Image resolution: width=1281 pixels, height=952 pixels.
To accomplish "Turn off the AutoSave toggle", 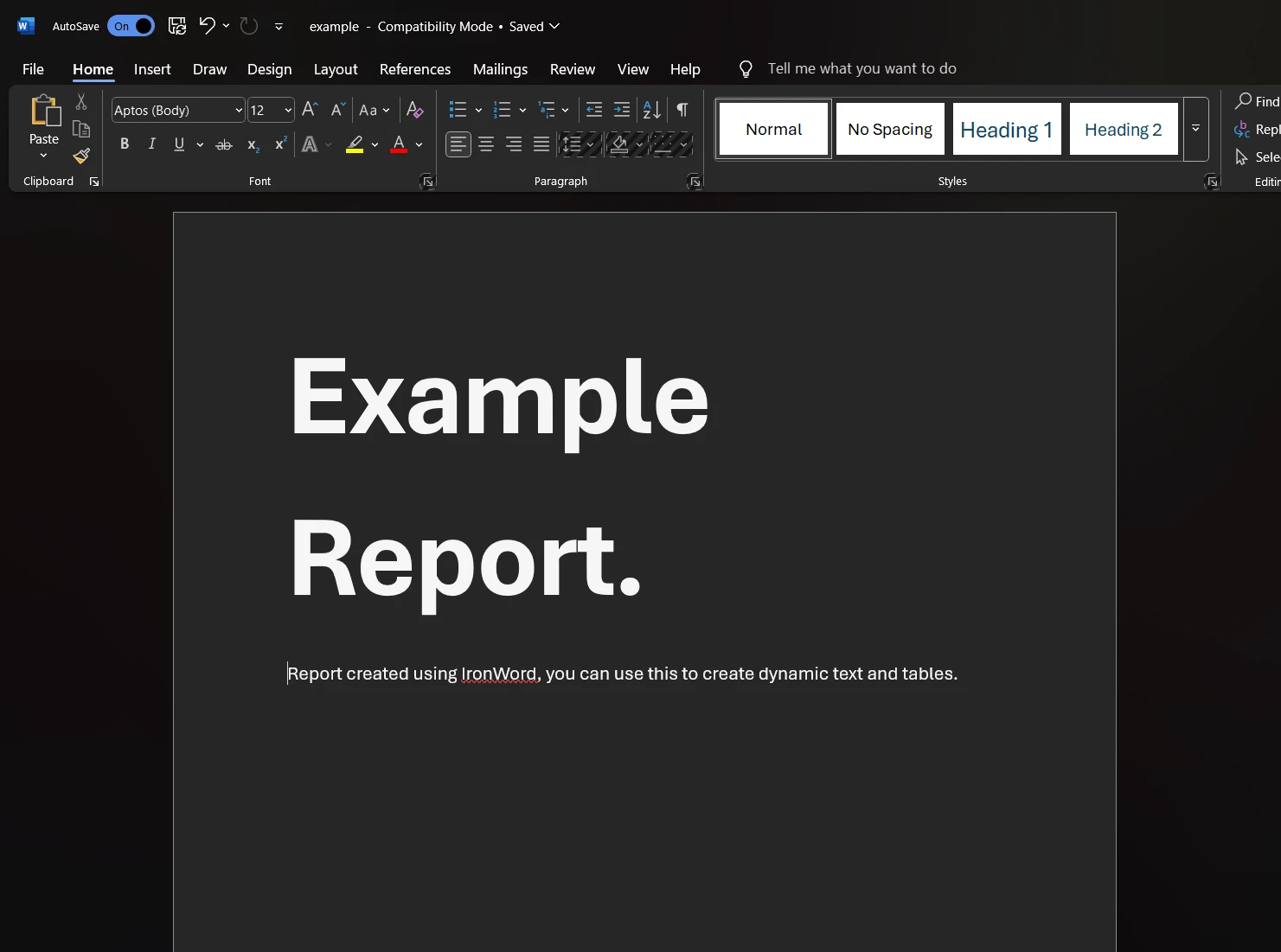I will coord(131,26).
